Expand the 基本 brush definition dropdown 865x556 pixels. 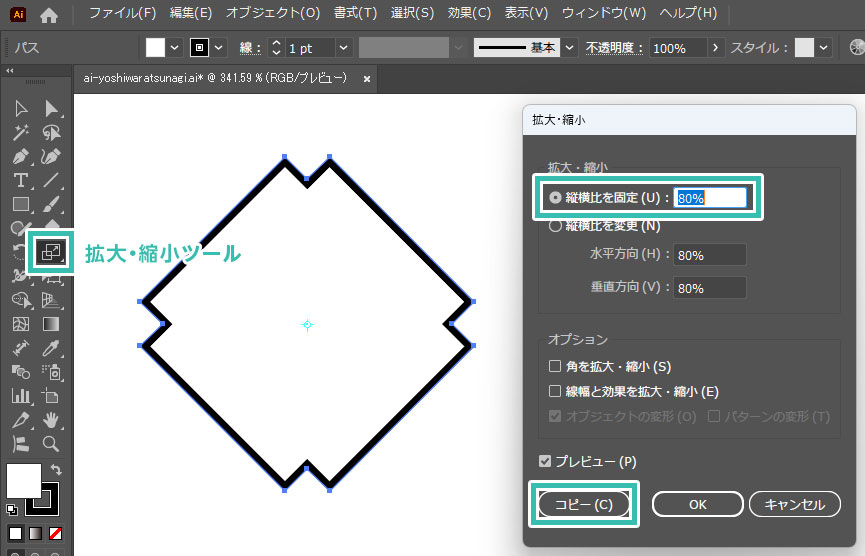tap(570, 48)
